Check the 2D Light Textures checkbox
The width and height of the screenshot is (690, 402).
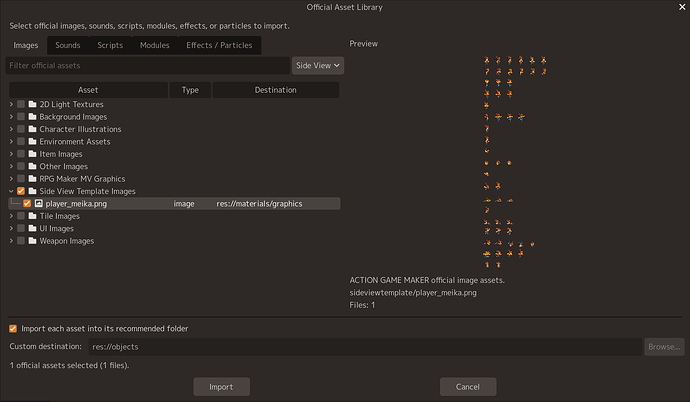pyautogui.click(x=21, y=104)
